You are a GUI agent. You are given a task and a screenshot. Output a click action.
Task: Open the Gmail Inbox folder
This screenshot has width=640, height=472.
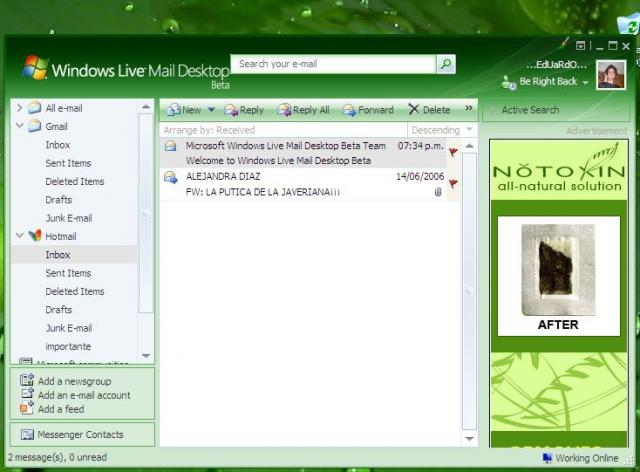click(x=58, y=145)
